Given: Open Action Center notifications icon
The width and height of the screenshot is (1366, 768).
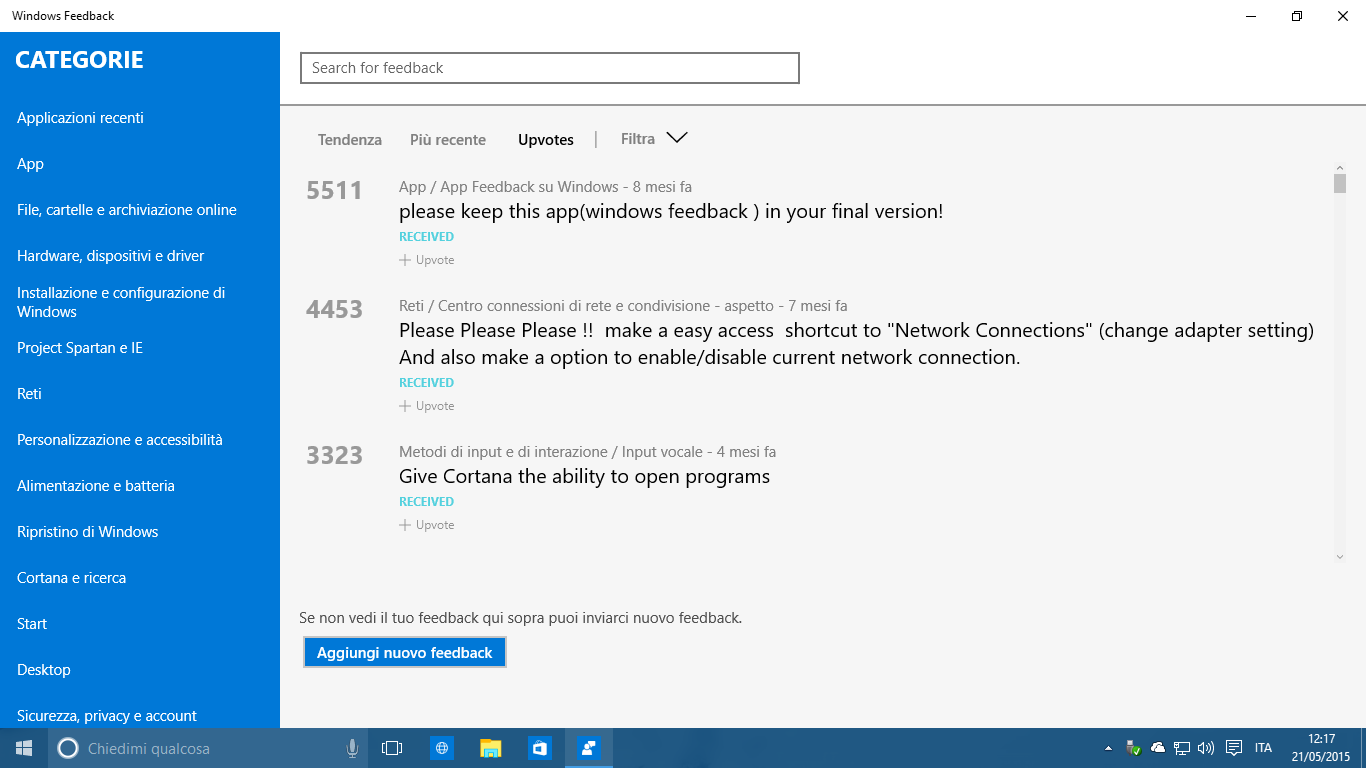Looking at the screenshot, I should click(x=1234, y=748).
